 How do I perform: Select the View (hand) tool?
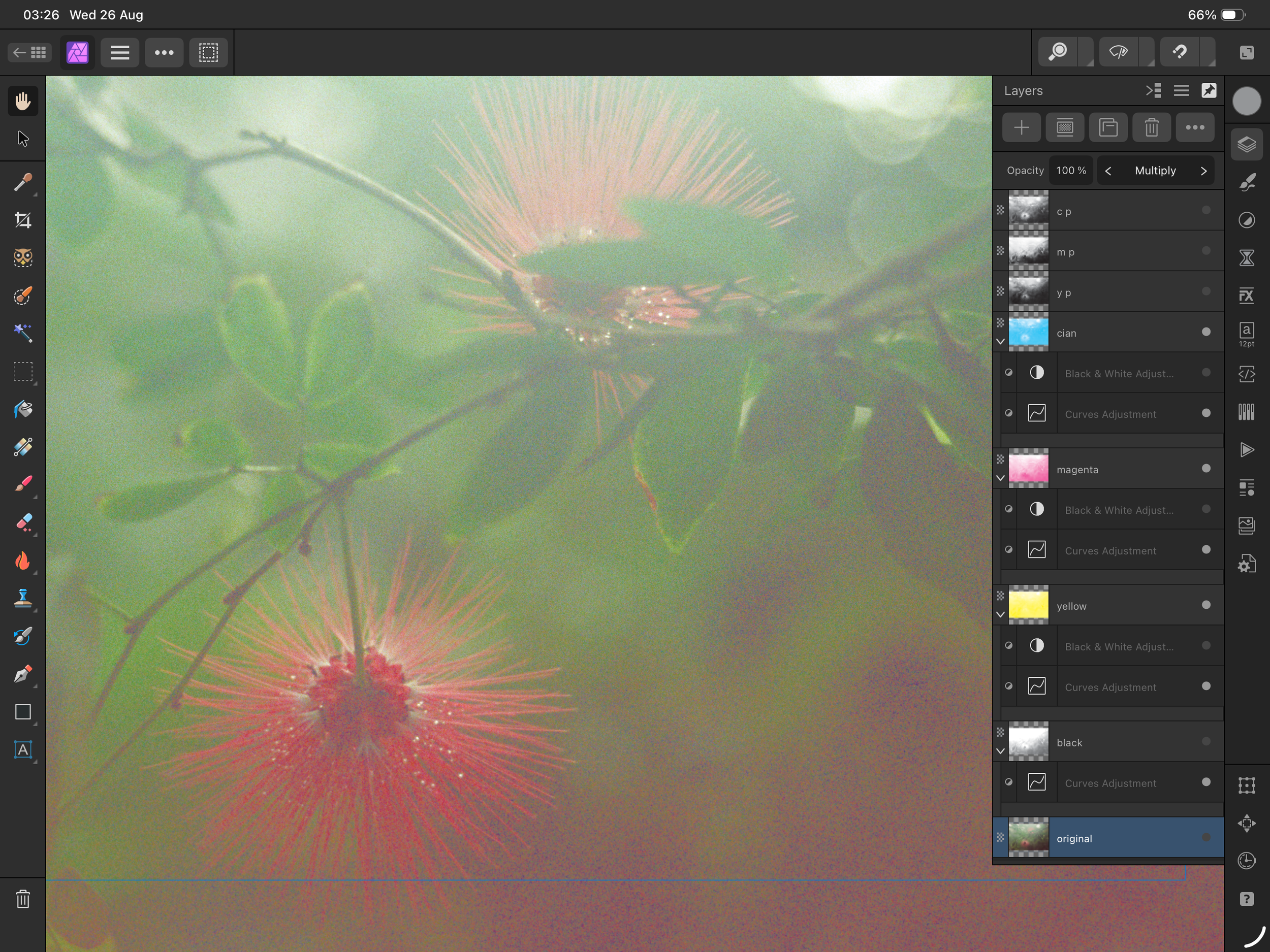[23, 101]
